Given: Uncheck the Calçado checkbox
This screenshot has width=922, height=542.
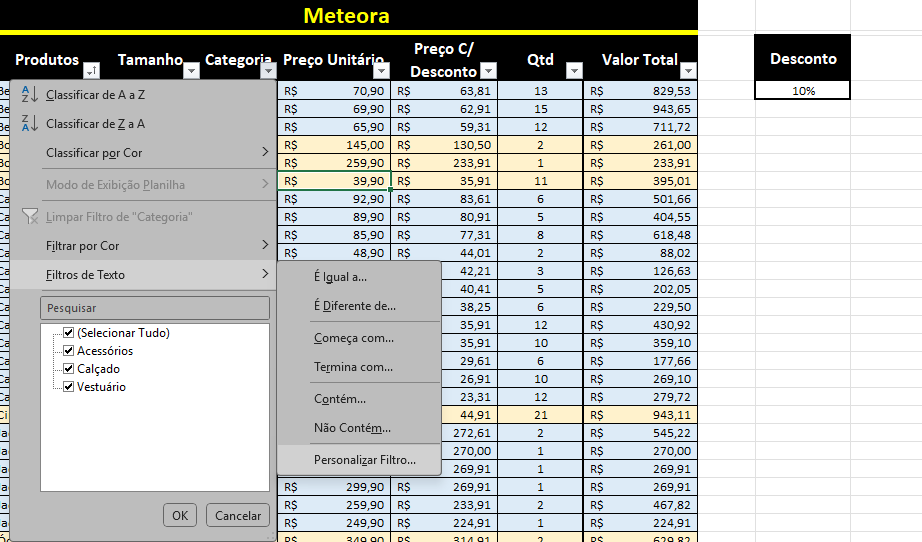Looking at the screenshot, I should [69, 369].
